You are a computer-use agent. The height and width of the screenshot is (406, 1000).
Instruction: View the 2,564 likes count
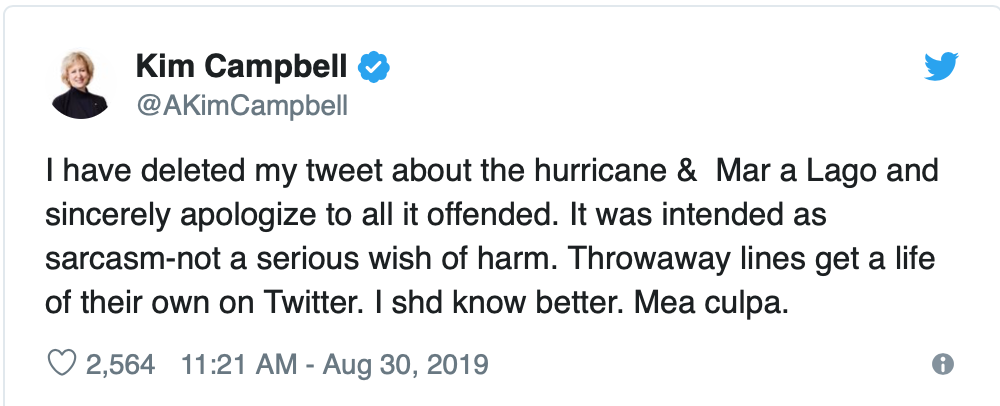pos(121,365)
